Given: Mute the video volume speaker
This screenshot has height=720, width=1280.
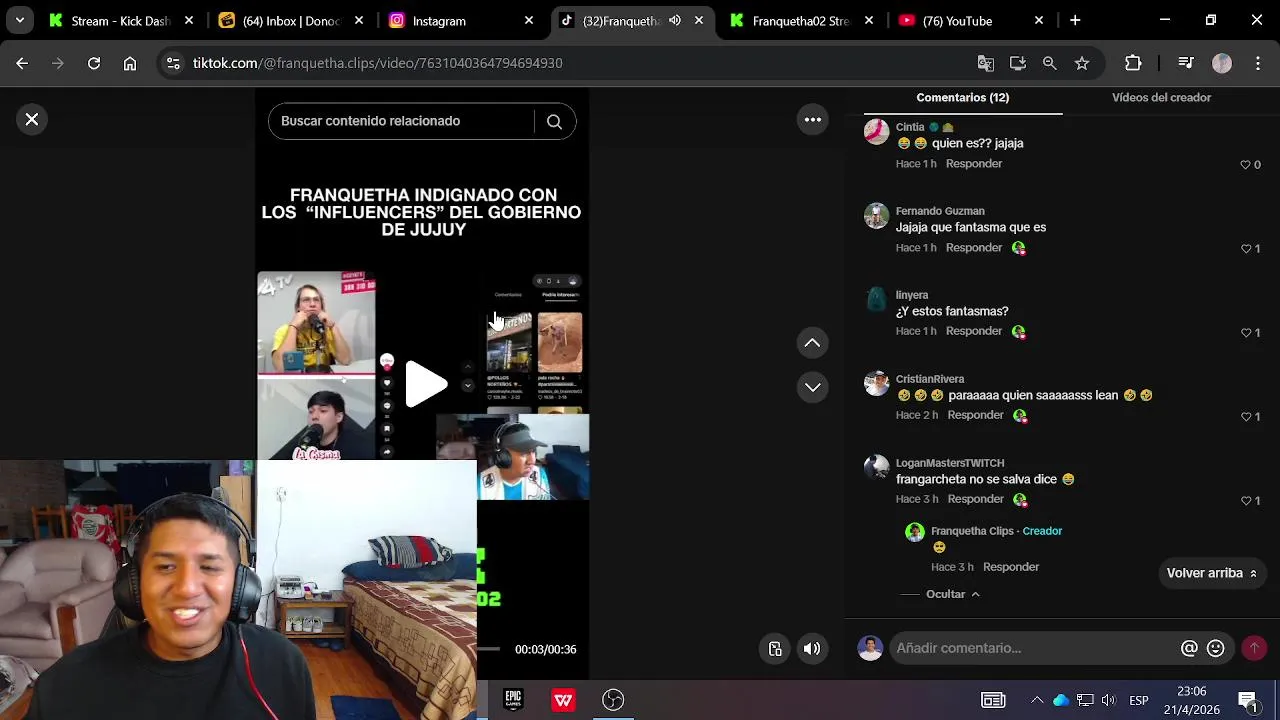Looking at the screenshot, I should 812,649.
